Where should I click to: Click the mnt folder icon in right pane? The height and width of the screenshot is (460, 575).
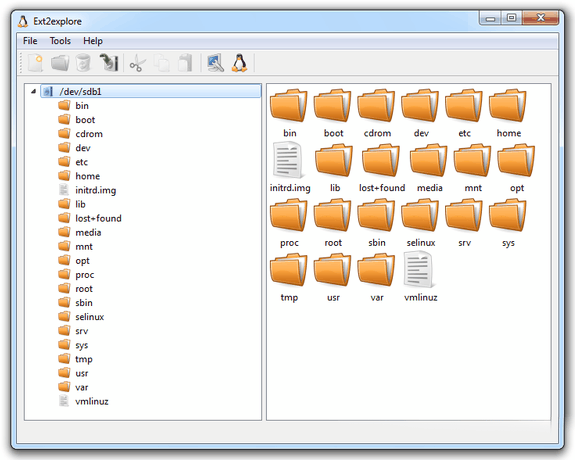click(x=472, y=161)
